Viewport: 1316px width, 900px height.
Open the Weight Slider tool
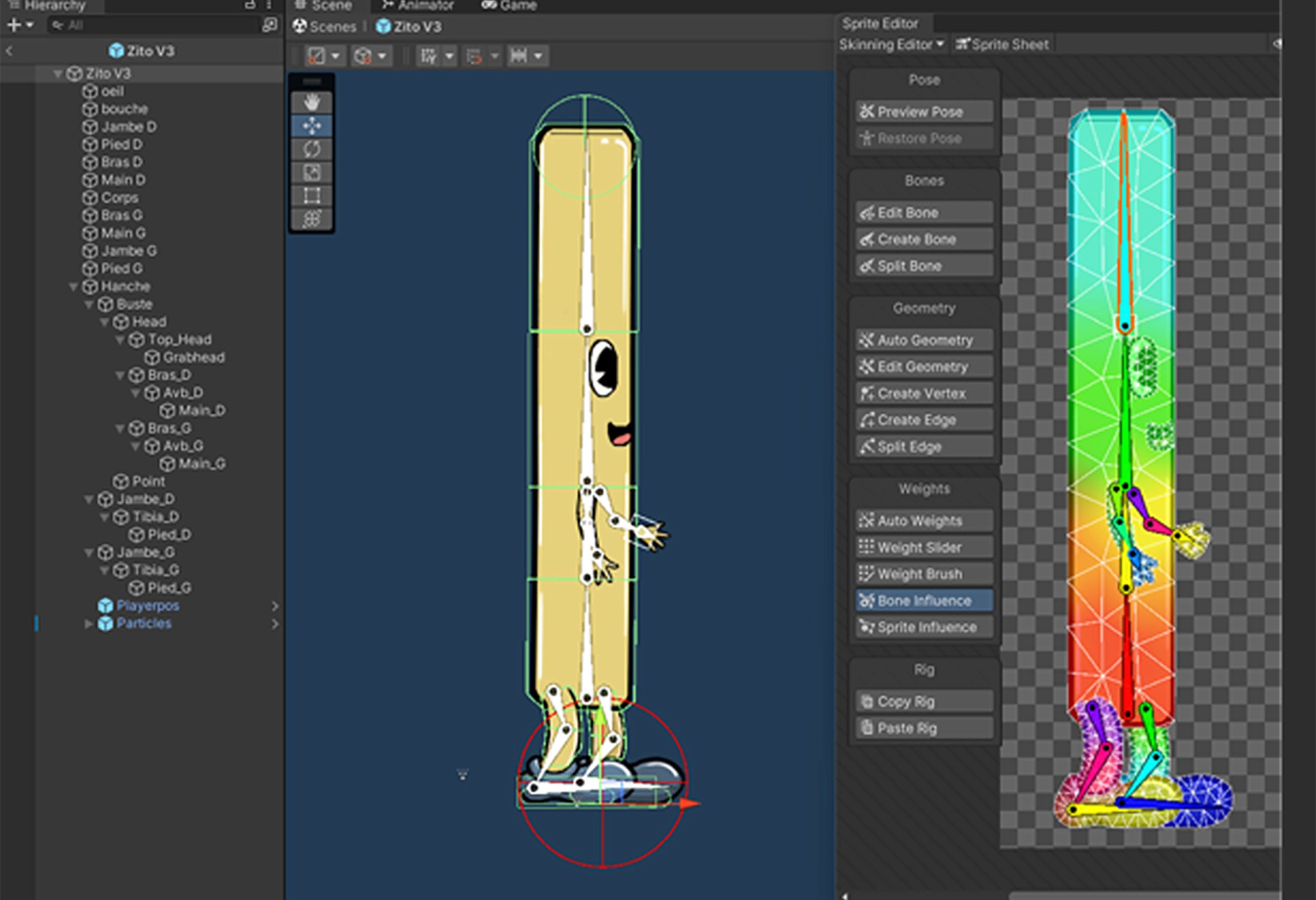click(x=923, y=547)
